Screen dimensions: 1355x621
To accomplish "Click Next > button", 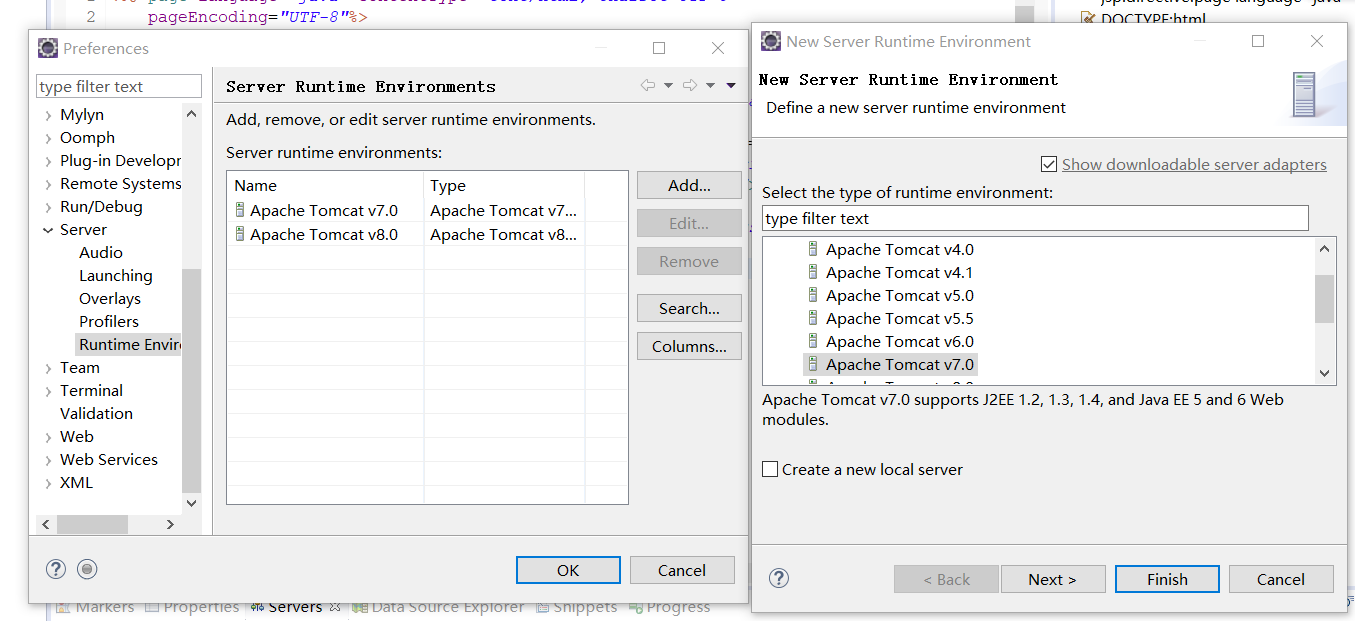I will click(1052, 579).
